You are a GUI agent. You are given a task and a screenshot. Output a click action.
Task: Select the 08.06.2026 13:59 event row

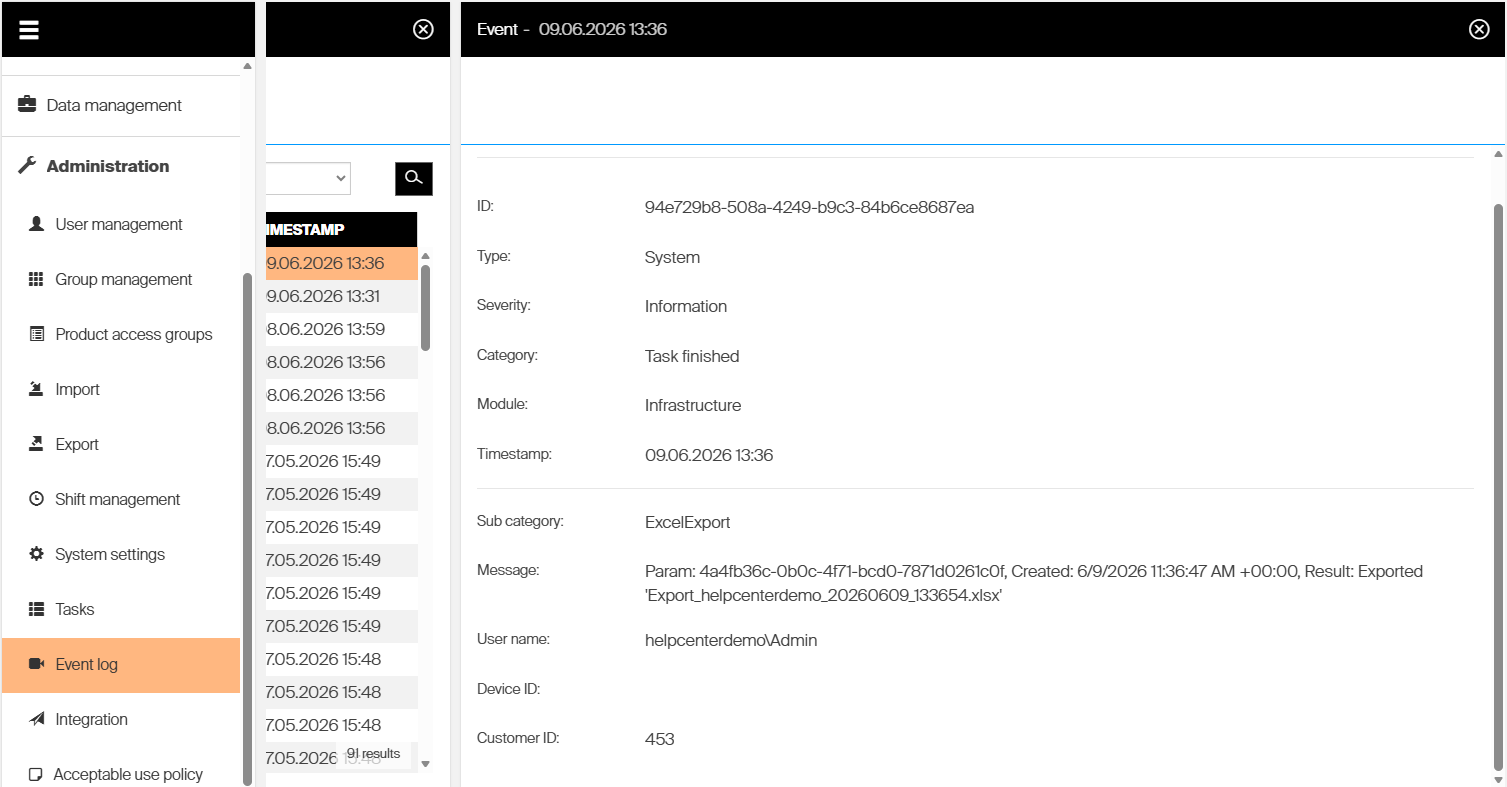(x=341, y=329)
